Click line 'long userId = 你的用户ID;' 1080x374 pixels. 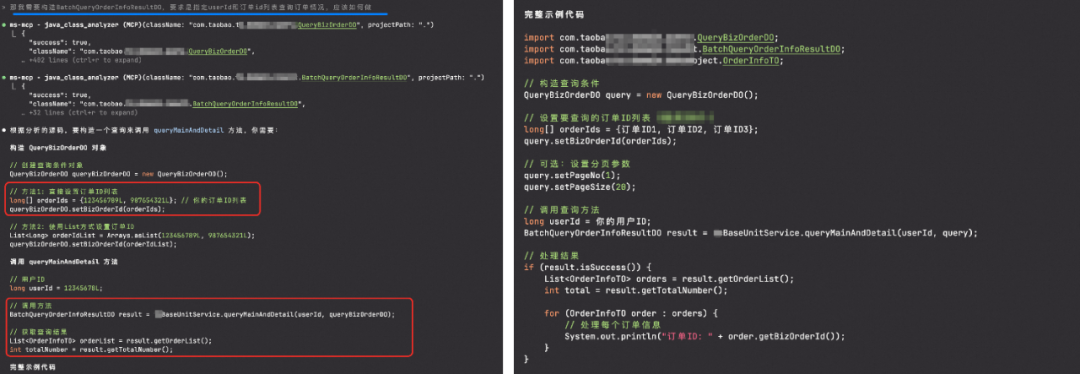pos(588,221)
